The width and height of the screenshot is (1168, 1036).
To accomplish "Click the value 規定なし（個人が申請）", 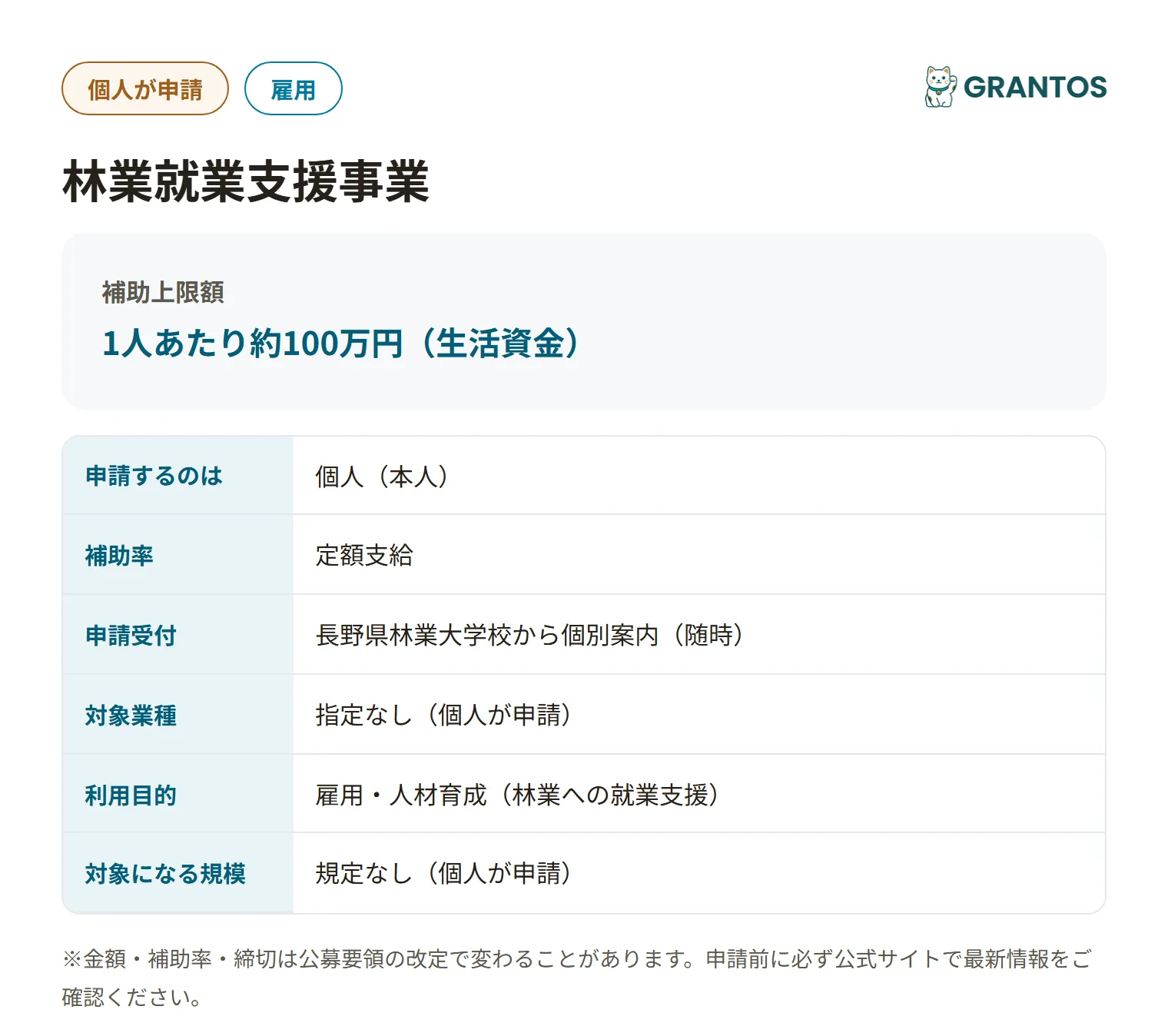I will [x=443, y=873].
